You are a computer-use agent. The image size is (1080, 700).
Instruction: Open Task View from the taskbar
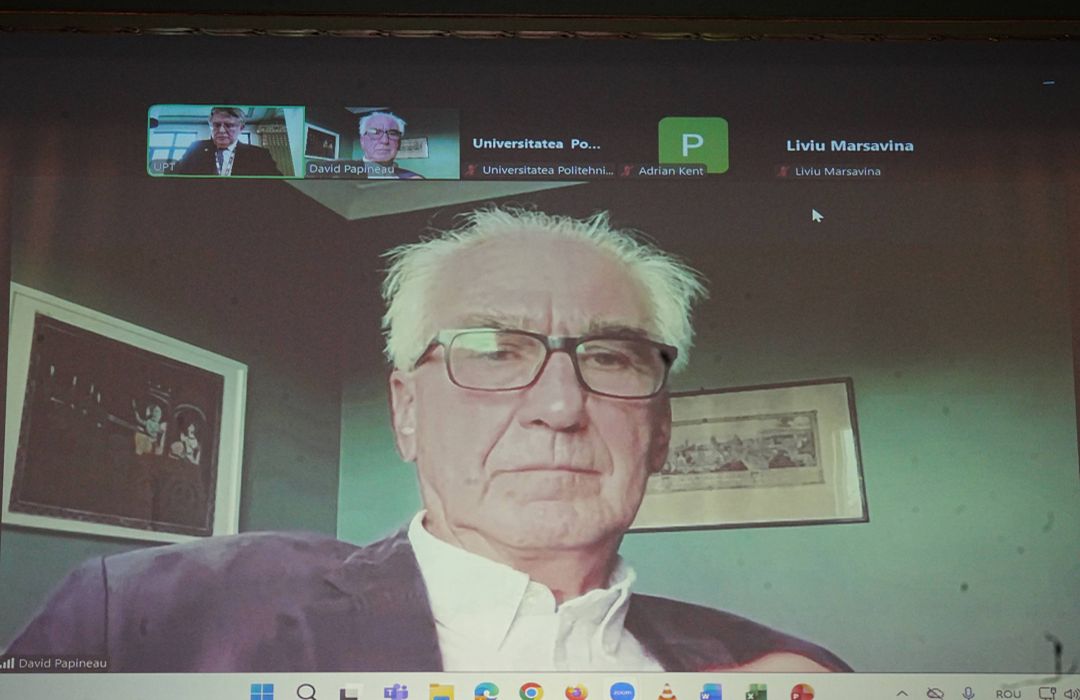tap(351, 692)
